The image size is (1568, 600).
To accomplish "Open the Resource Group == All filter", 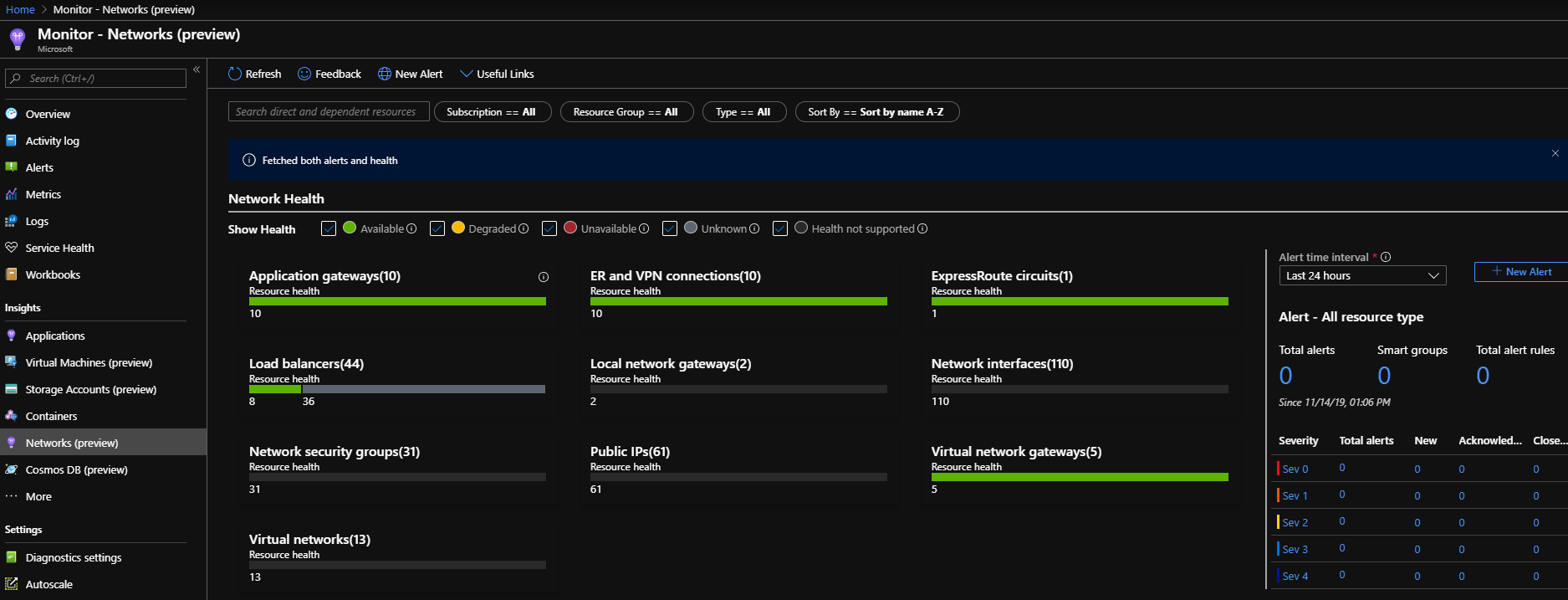I will tap(626, 112).
